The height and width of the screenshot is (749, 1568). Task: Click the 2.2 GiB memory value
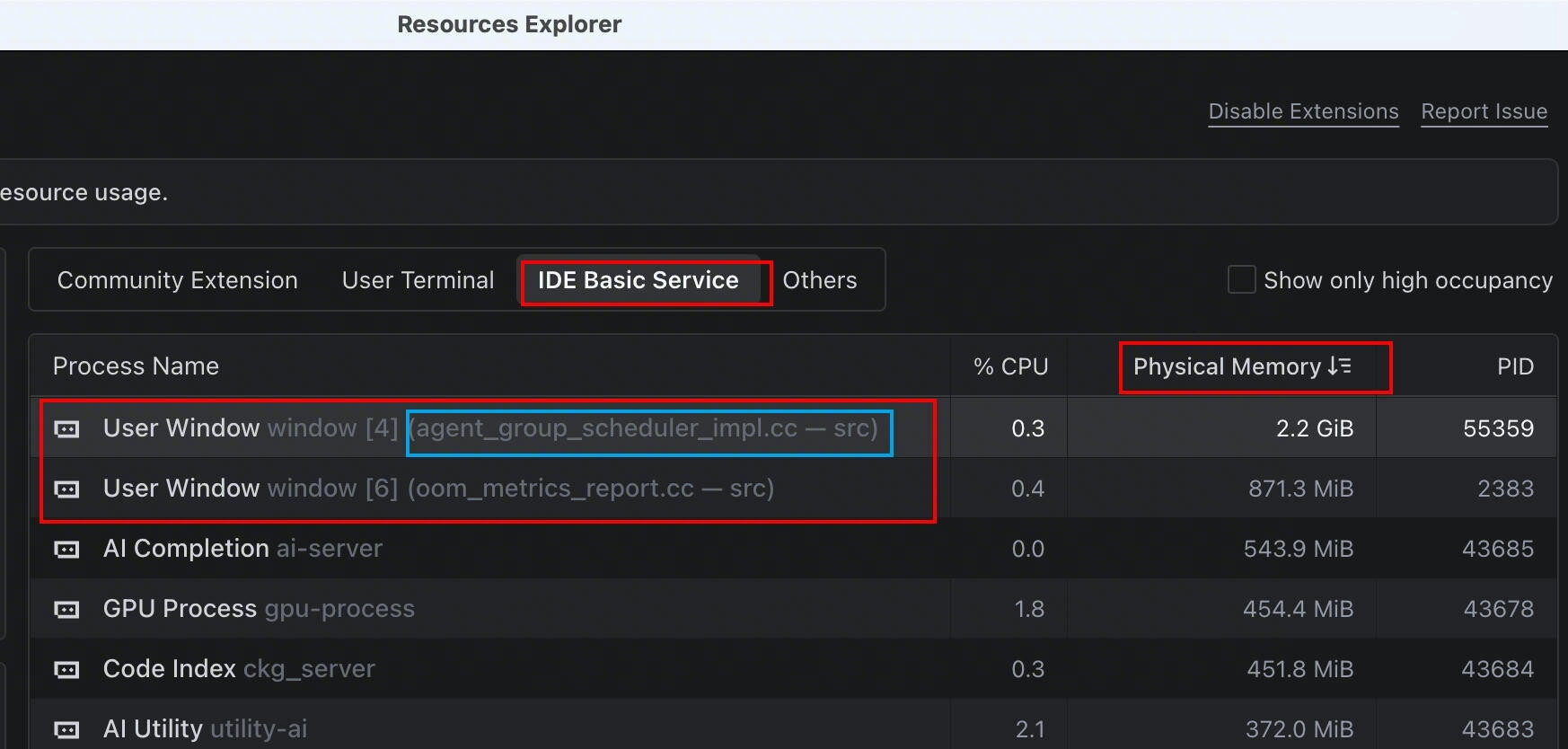coord(1315,428)
